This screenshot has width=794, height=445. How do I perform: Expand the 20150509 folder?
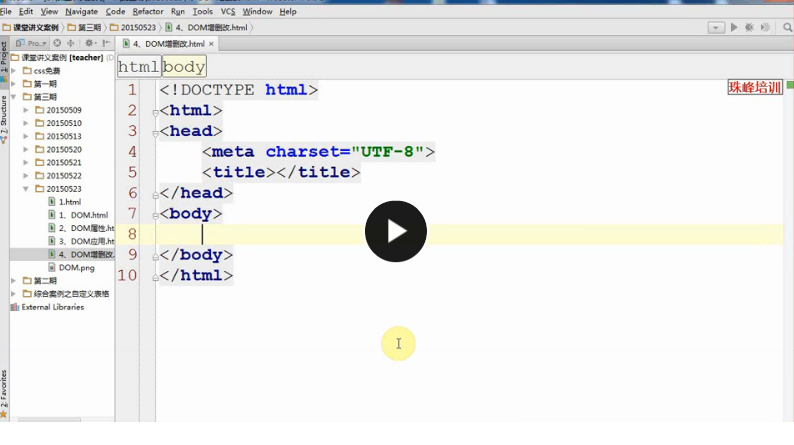26,110
